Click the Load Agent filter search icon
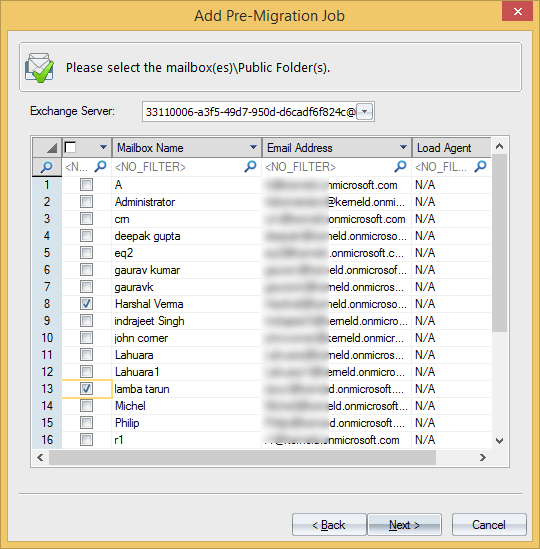This screenshot has height=549, width=540. tap(480, 167)
